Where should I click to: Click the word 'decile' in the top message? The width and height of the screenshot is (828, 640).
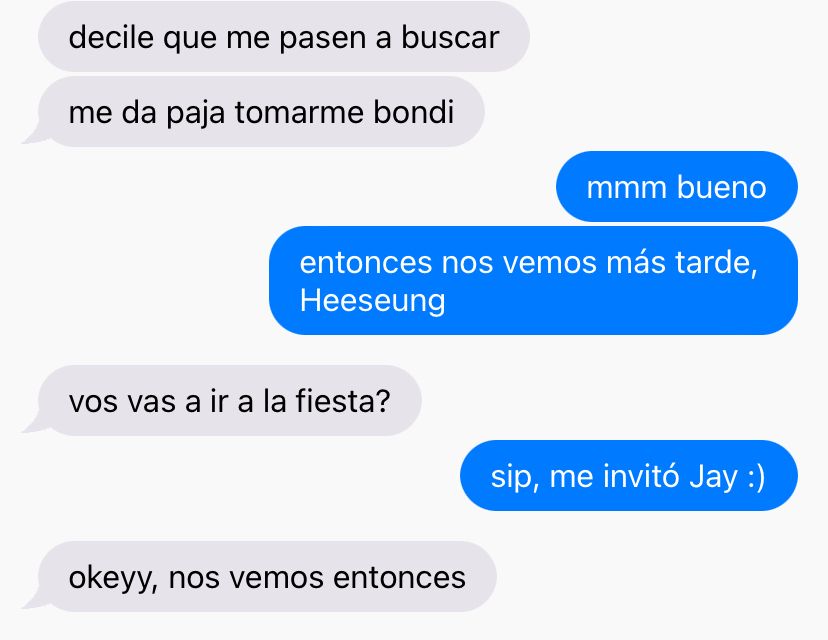(111, 37)
